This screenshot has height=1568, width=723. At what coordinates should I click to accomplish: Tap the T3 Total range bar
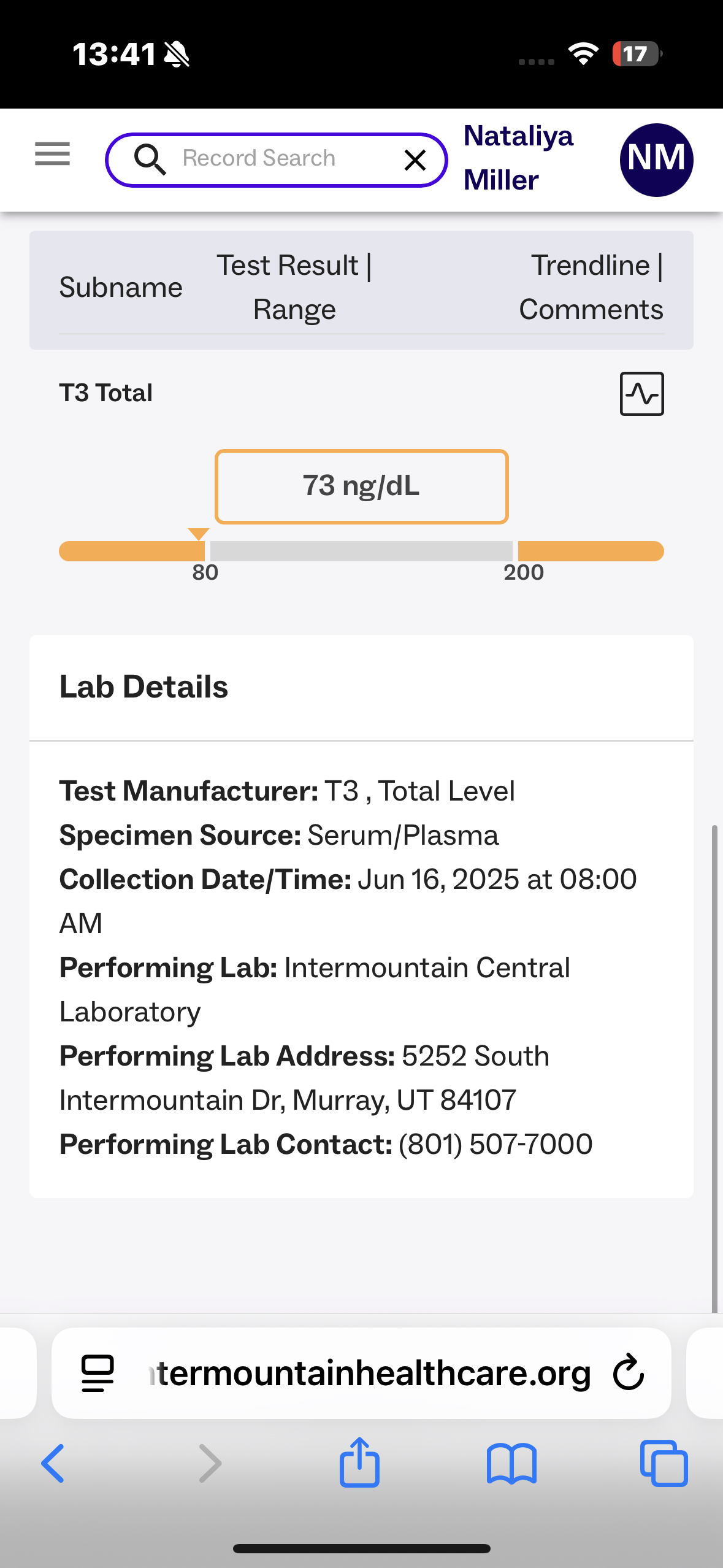point(361,551)
